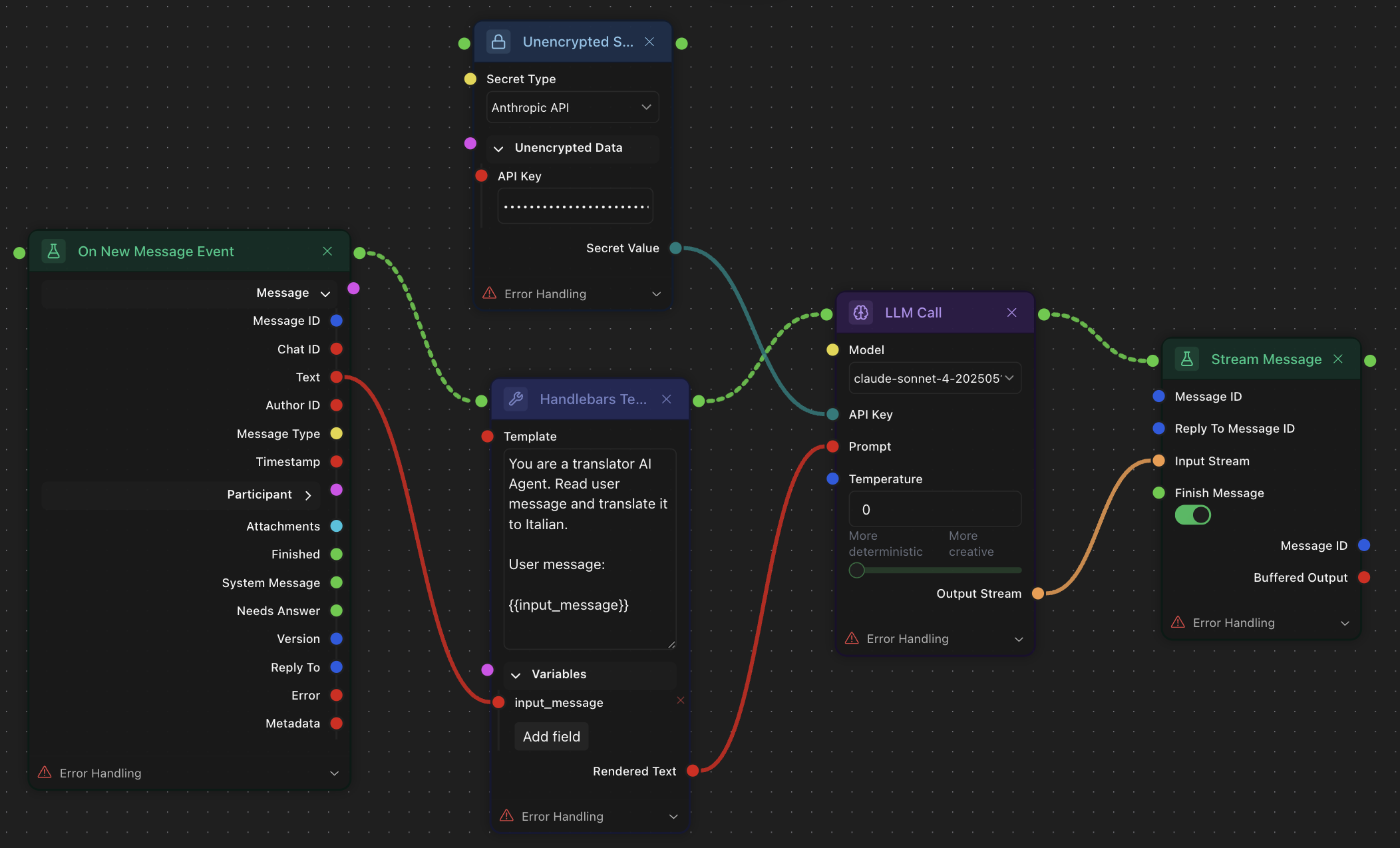Viewport: 1400px width, 848px height.
Task: Expand Error Handling on On New Message Event
Action: point(334,773)
